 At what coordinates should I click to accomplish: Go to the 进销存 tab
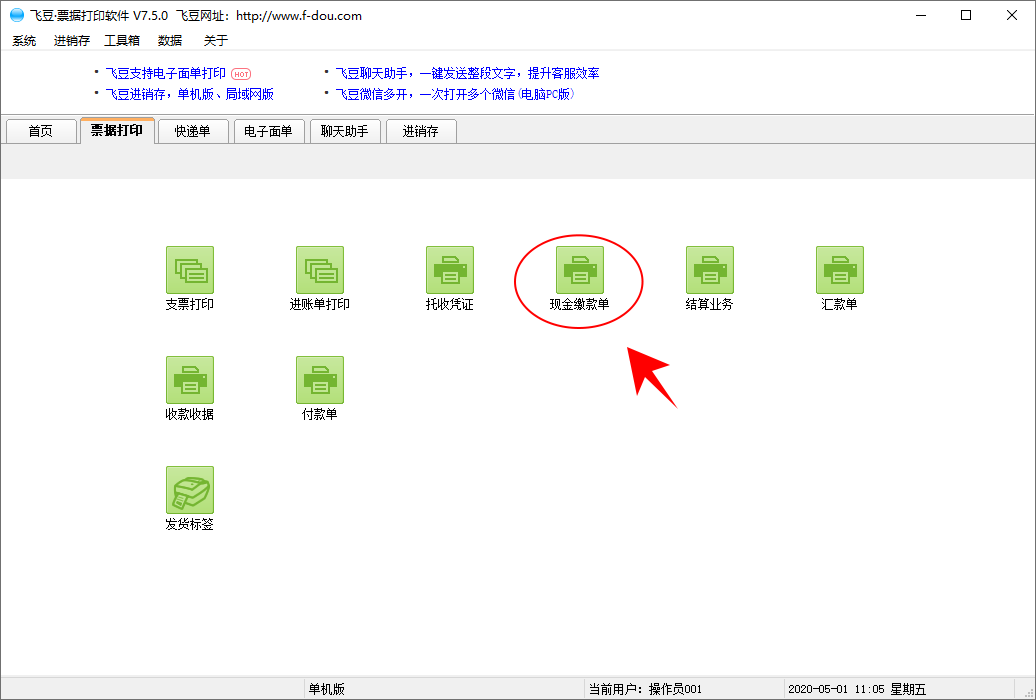[x=420, y=131]
